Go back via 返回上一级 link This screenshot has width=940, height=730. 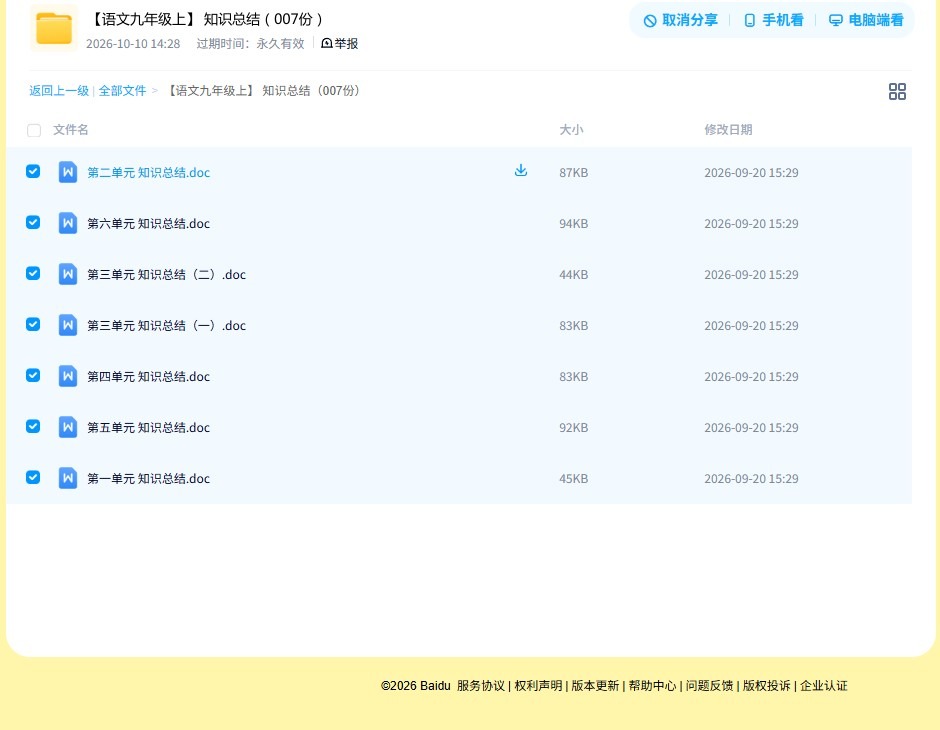pos(59,91)
